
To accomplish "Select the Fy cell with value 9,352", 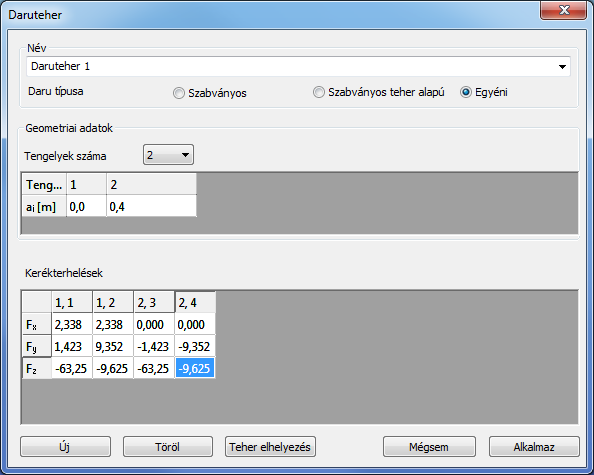I will [113, 347].
